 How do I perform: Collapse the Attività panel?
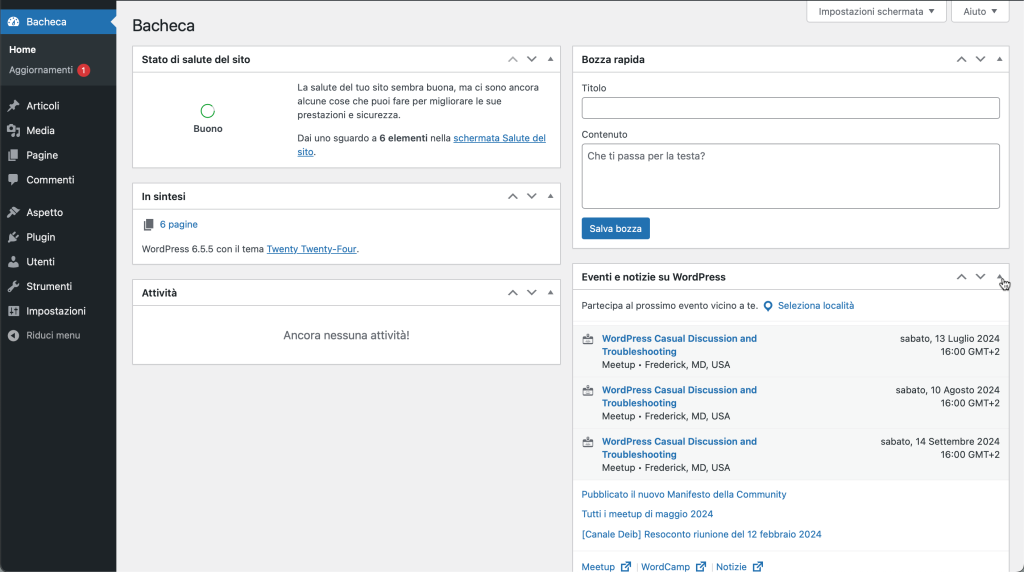pyautogui.click(x=551, y=293)
